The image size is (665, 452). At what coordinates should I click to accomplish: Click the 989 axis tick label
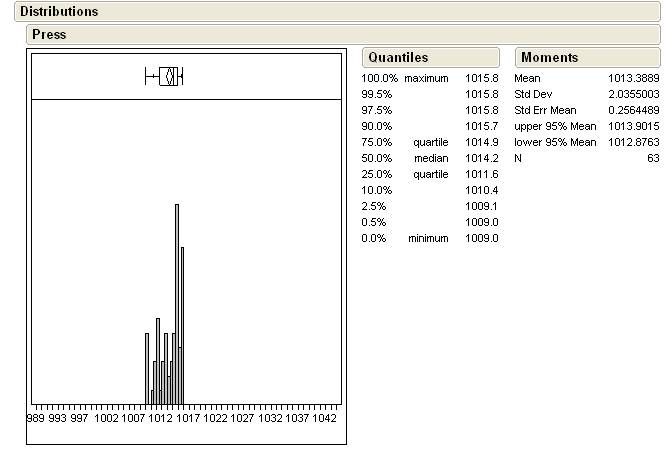[36, 418]
